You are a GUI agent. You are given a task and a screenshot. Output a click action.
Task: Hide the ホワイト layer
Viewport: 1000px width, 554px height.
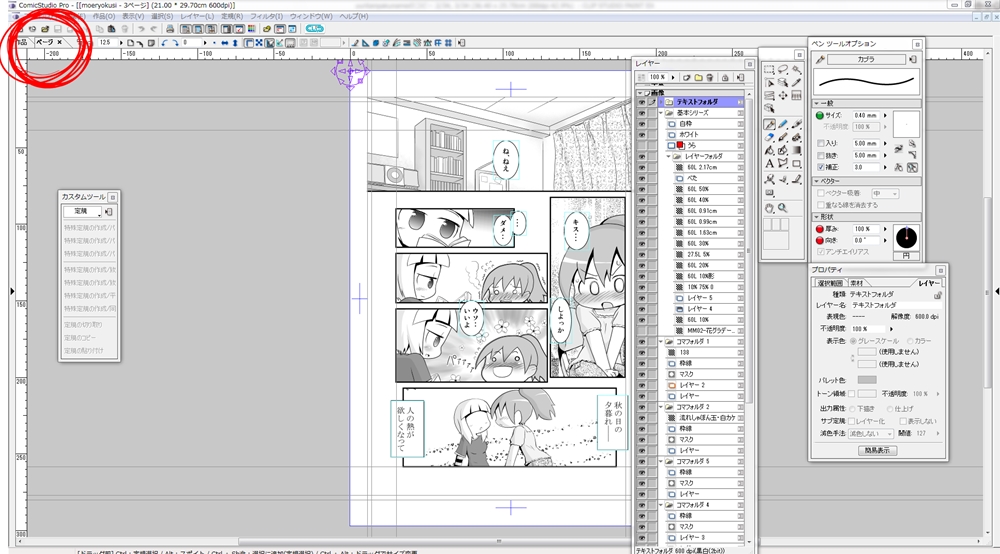[x=642, y=135]
